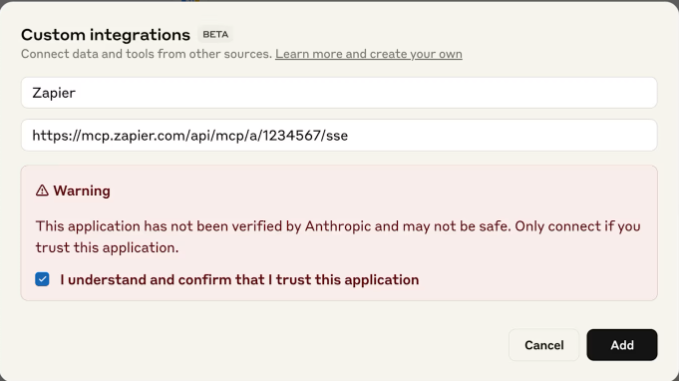Viewport: 679px width, 381px height.
Task: Click the 'not been verified by Anthropic' message
Action: pyautogui.click(x=338, y=236)
